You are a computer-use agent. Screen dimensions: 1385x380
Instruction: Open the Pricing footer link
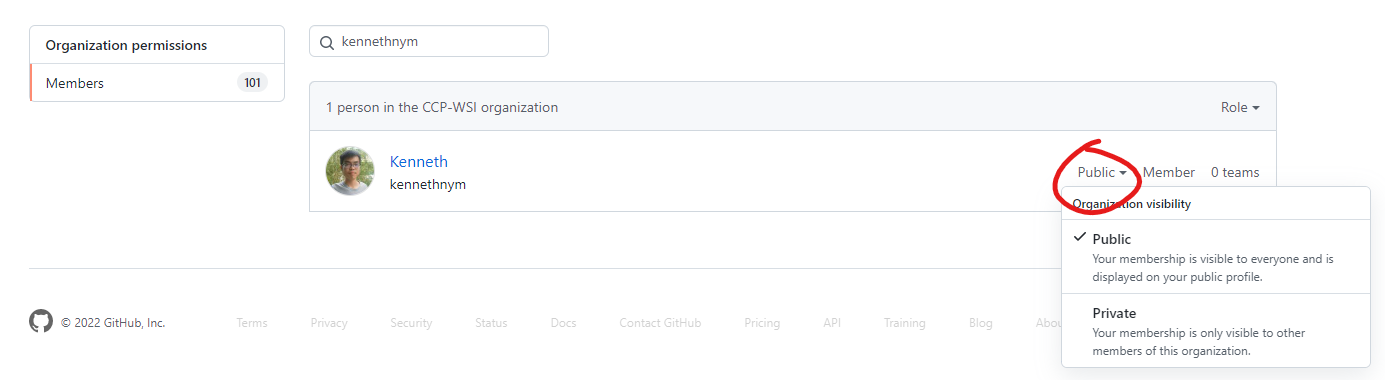(762, 323)
